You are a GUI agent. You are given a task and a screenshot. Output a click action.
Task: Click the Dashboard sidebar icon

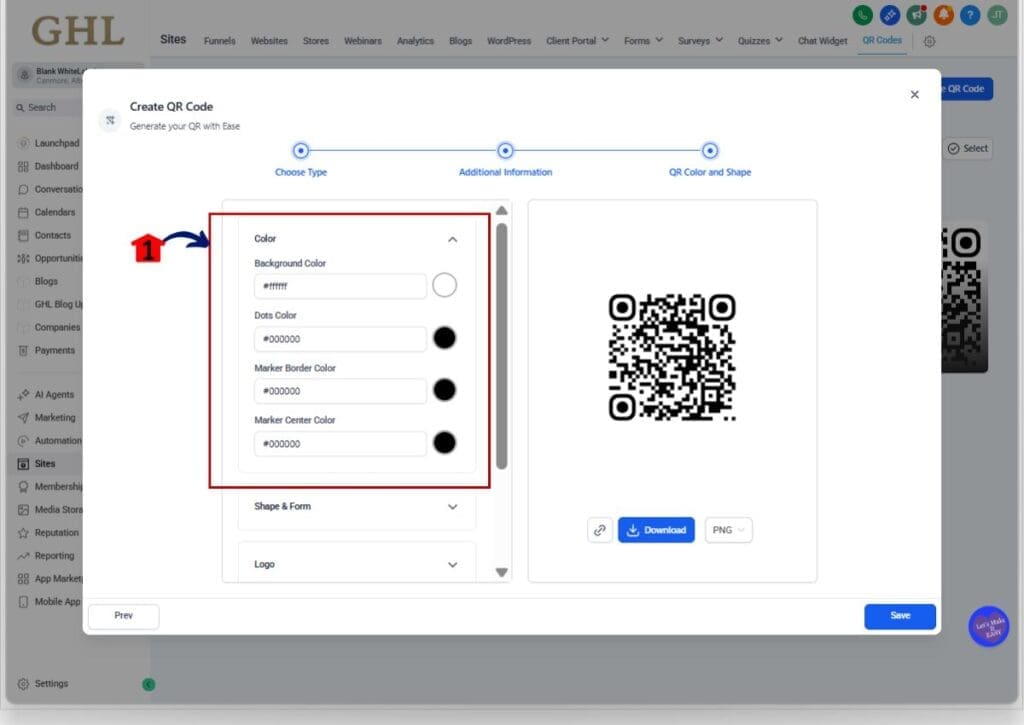tap(24, 166)
